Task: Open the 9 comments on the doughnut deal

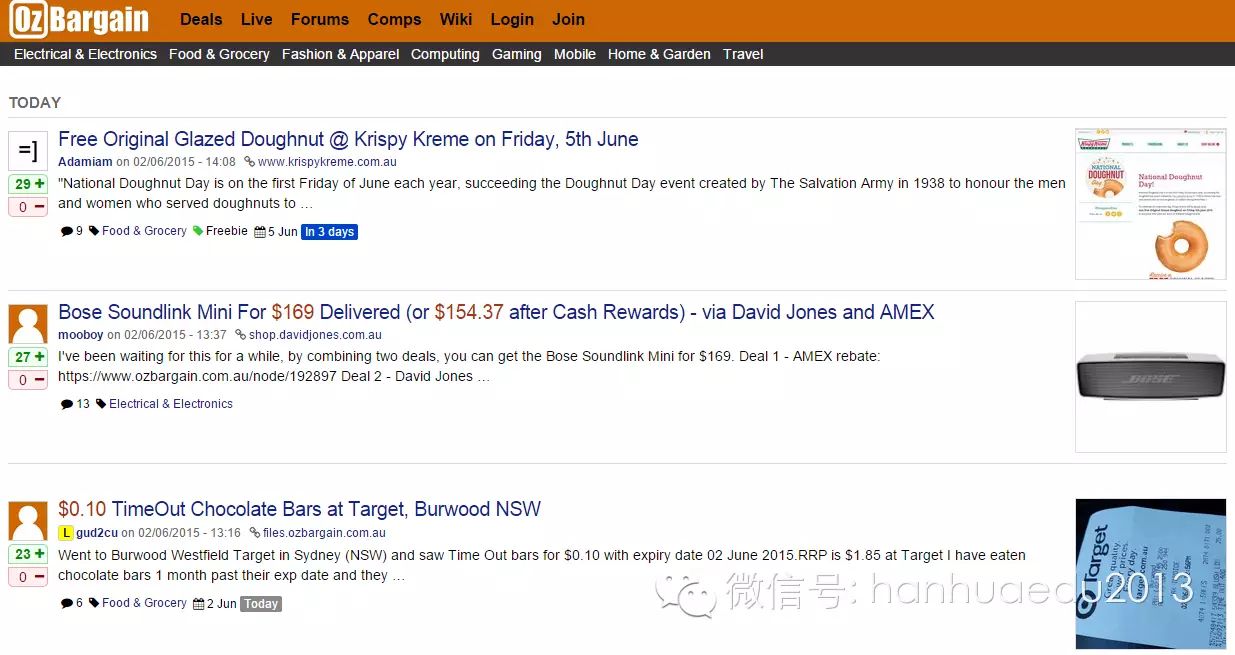Action: [x=72, y=231]
